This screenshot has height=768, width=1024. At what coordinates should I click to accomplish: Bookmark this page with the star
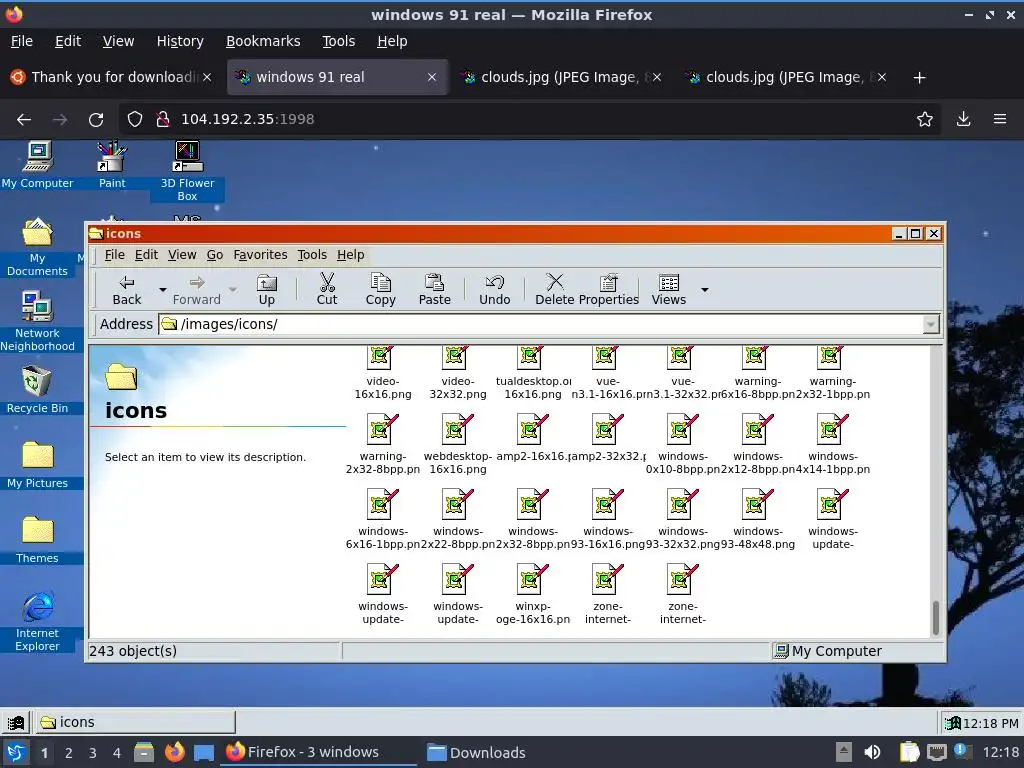click(x=924, y=120)
